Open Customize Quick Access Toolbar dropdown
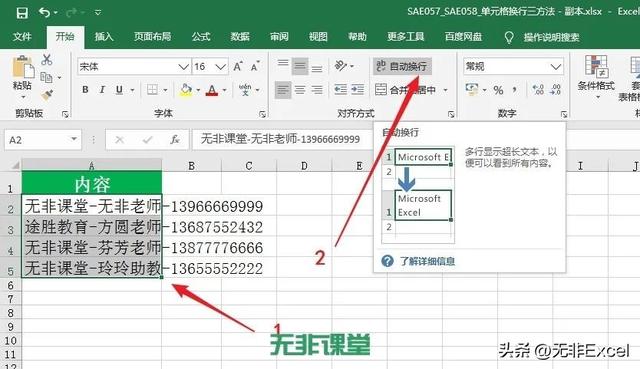 (x=98, y=13)
